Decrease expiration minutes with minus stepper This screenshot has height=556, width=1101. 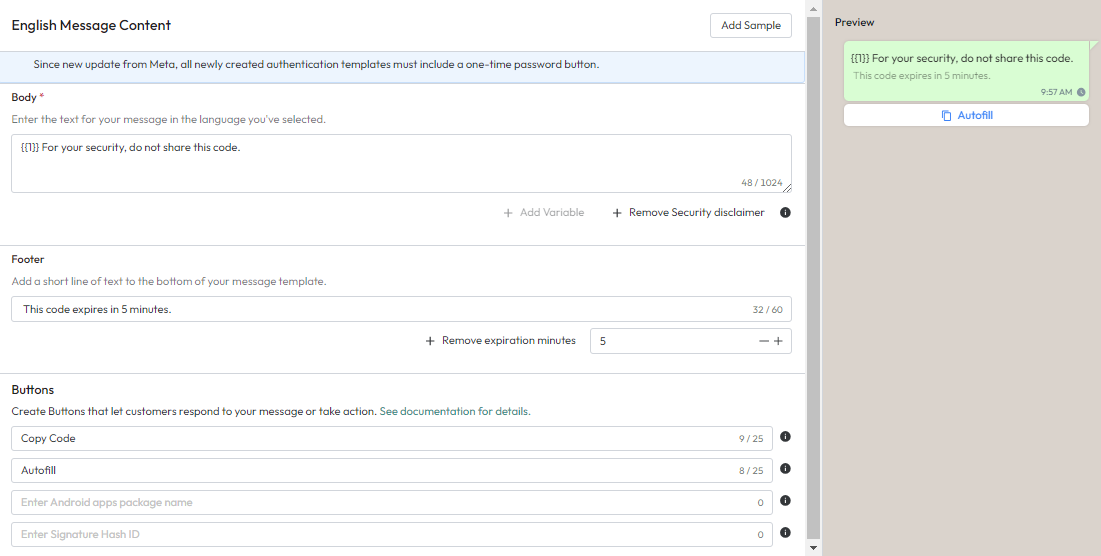(x=764, y=341)
